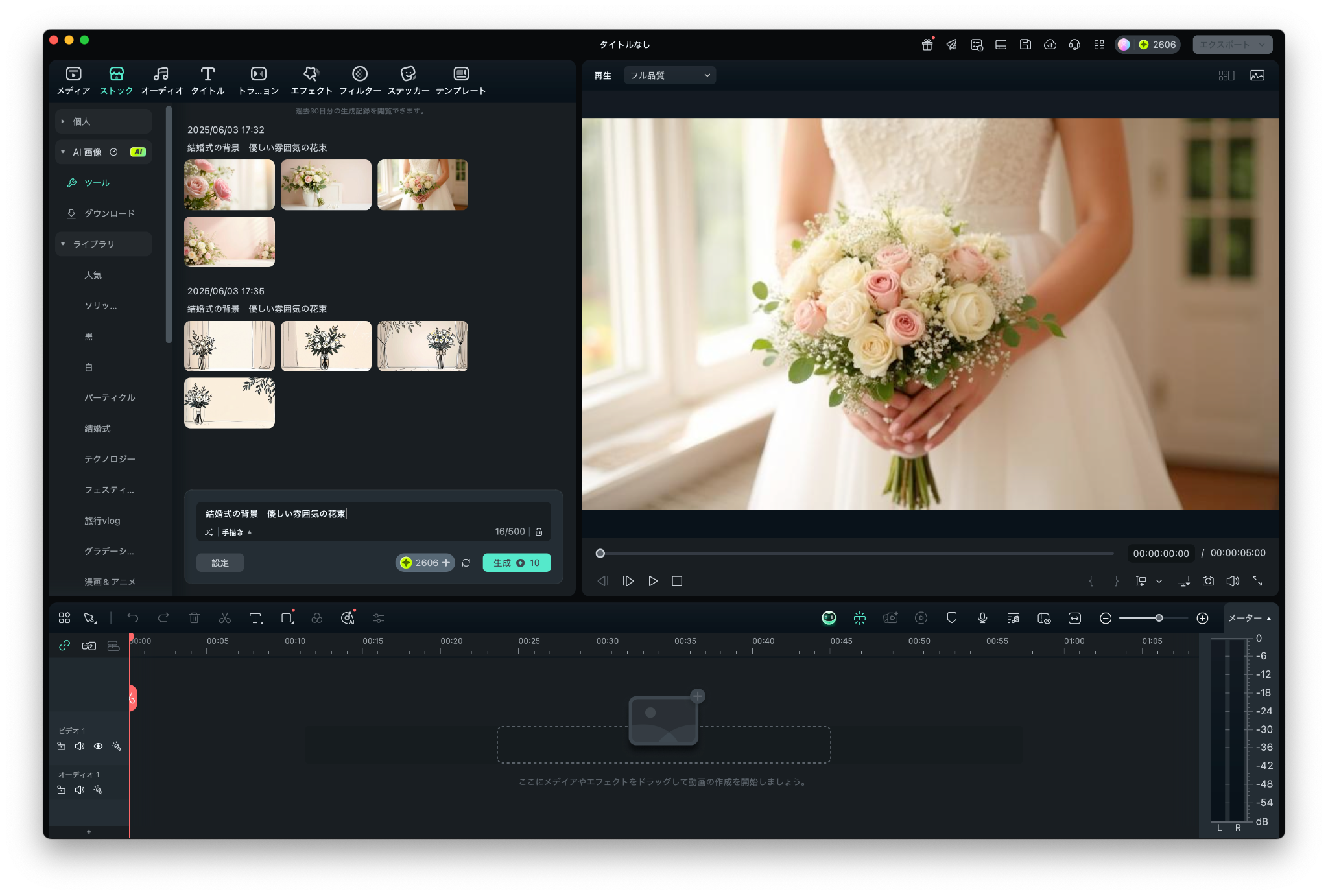
Task: Click the scissors split tool
Action: click(225, 618)
